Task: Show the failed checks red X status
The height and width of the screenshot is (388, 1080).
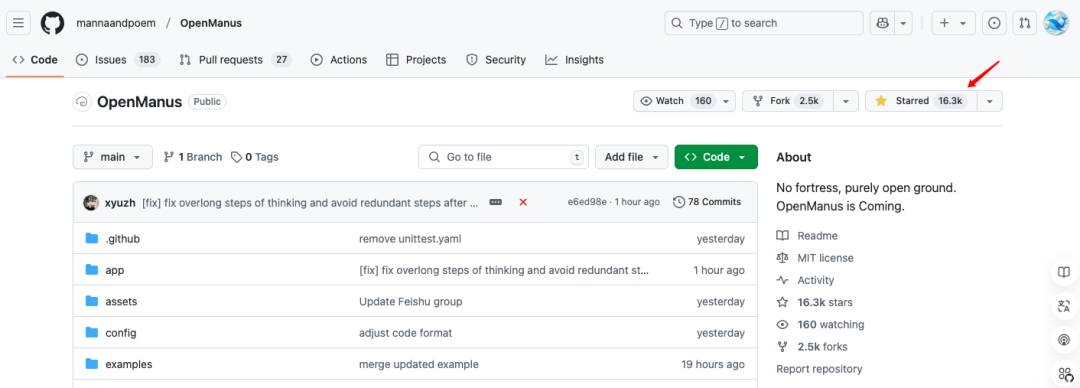Action: (x=523, y=202)
